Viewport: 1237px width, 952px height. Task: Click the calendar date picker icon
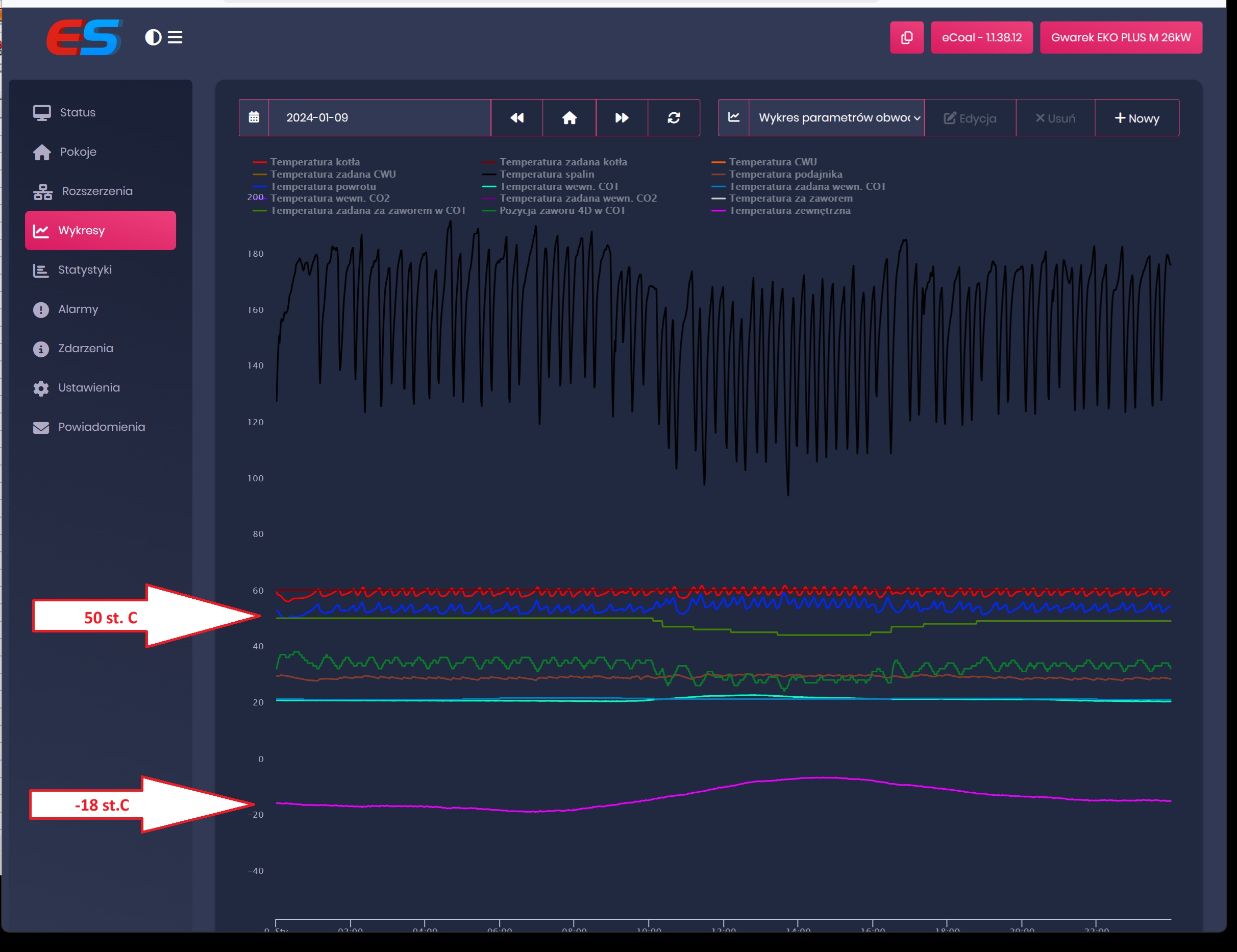[x=254, y=117]
